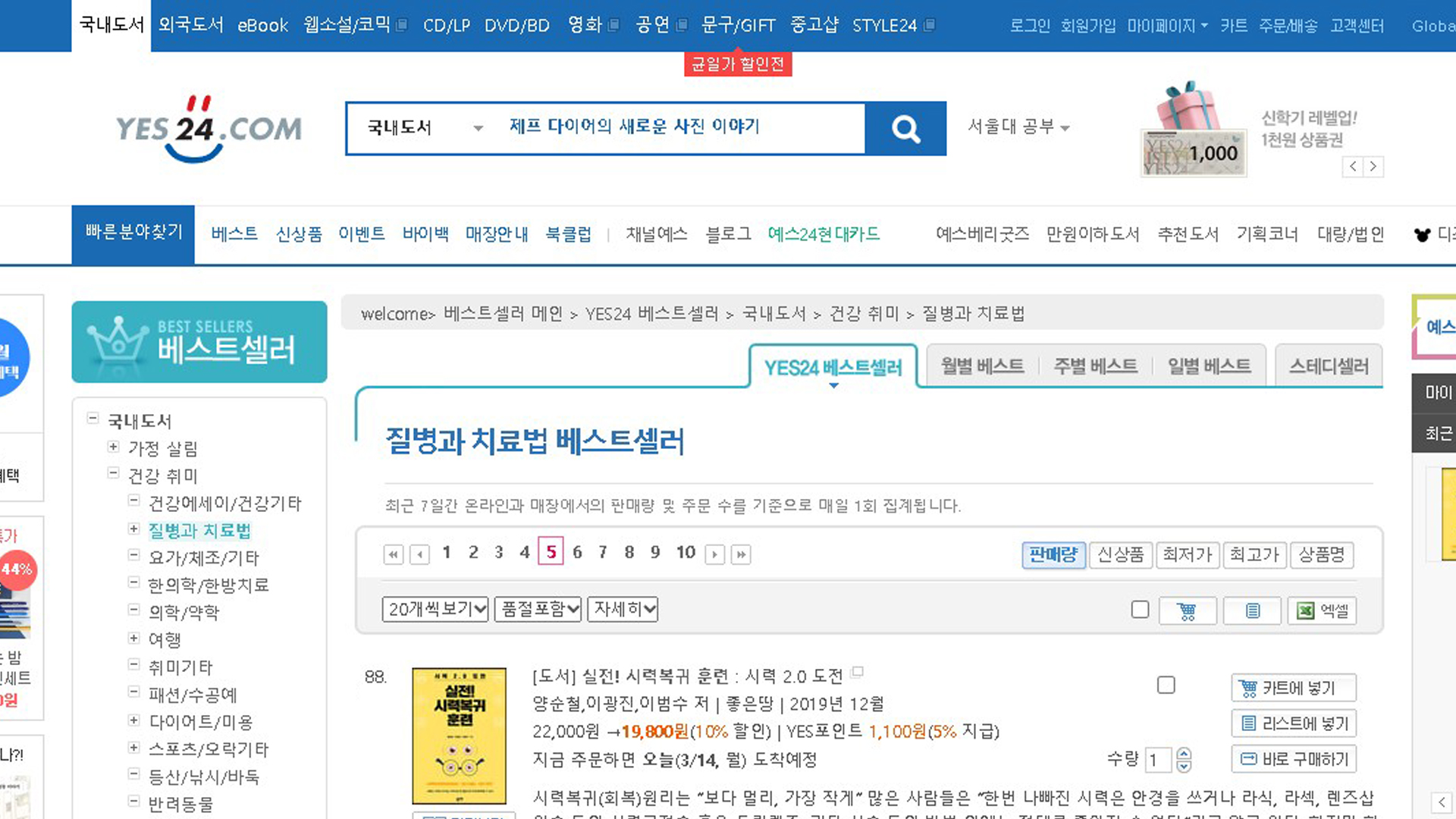The height and width of the screenshot is (819, 1456).
Task: Open the YES24.COM logo home link
Action: [x=209, y=129]
